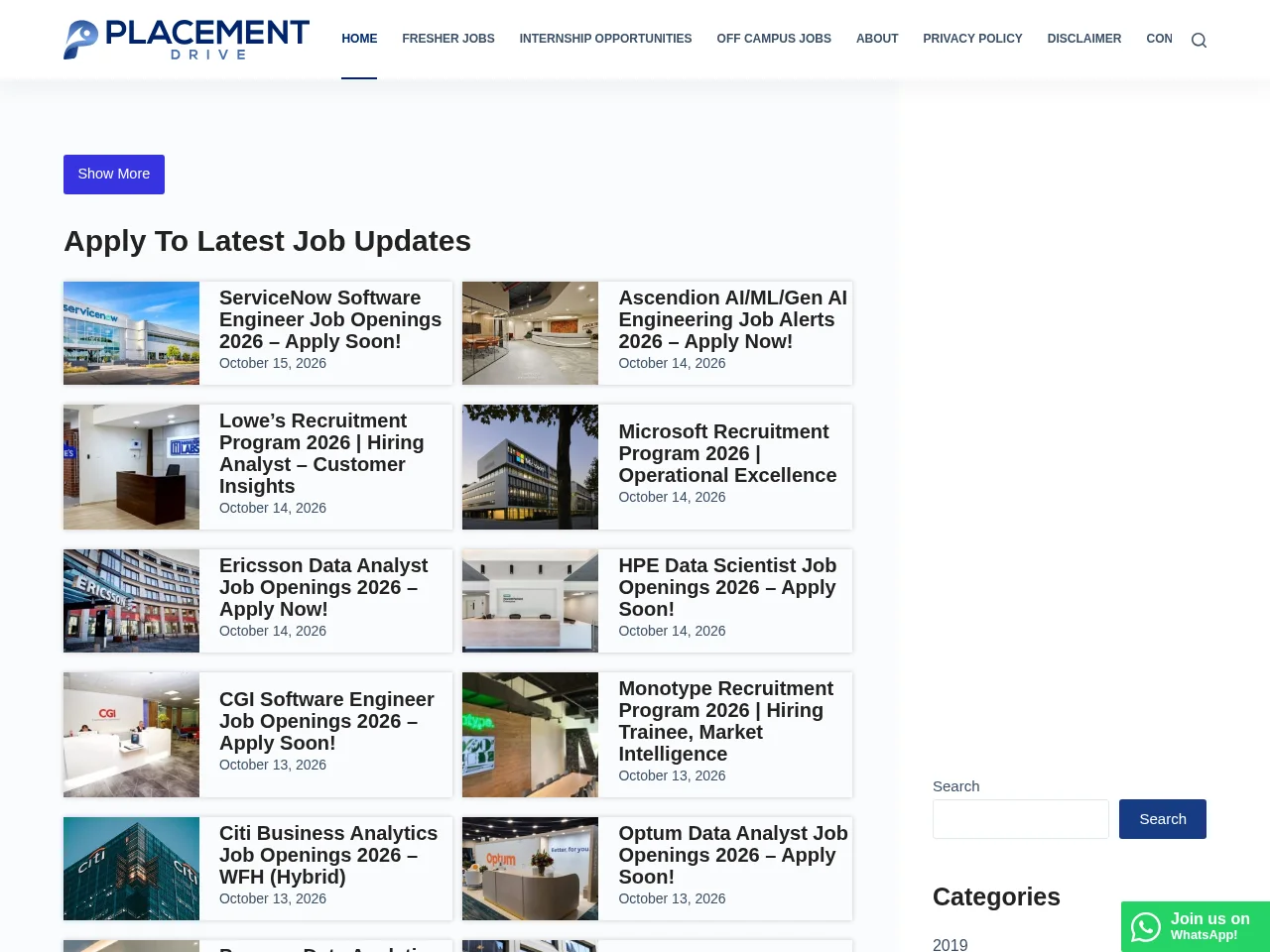Open HPE Data Scientist job post
The width and height of the screenshot is (1270, 952).
727,587
